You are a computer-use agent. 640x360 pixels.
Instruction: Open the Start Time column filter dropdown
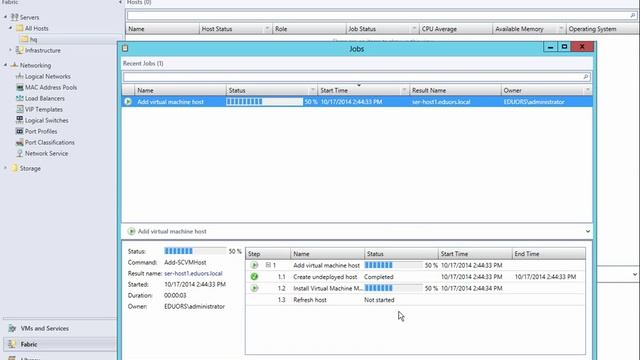click(x=404, y=90)
